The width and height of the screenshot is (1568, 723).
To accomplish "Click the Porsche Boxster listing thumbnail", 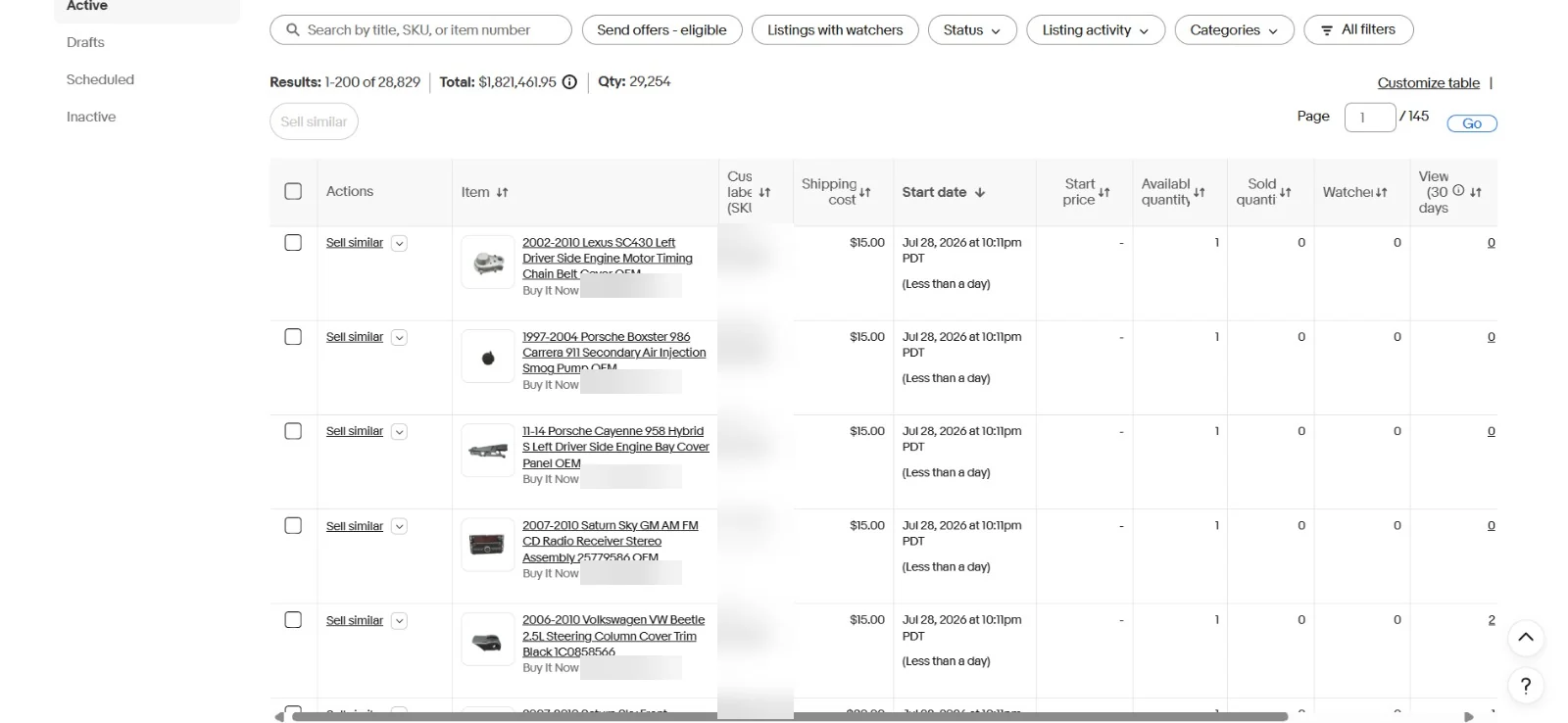I will click(488, 357).
